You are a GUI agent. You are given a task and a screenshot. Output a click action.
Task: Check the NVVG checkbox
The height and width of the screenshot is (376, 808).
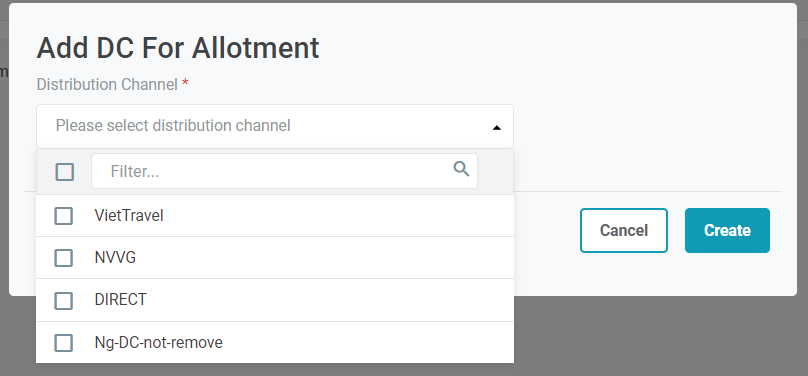[63, 258]
